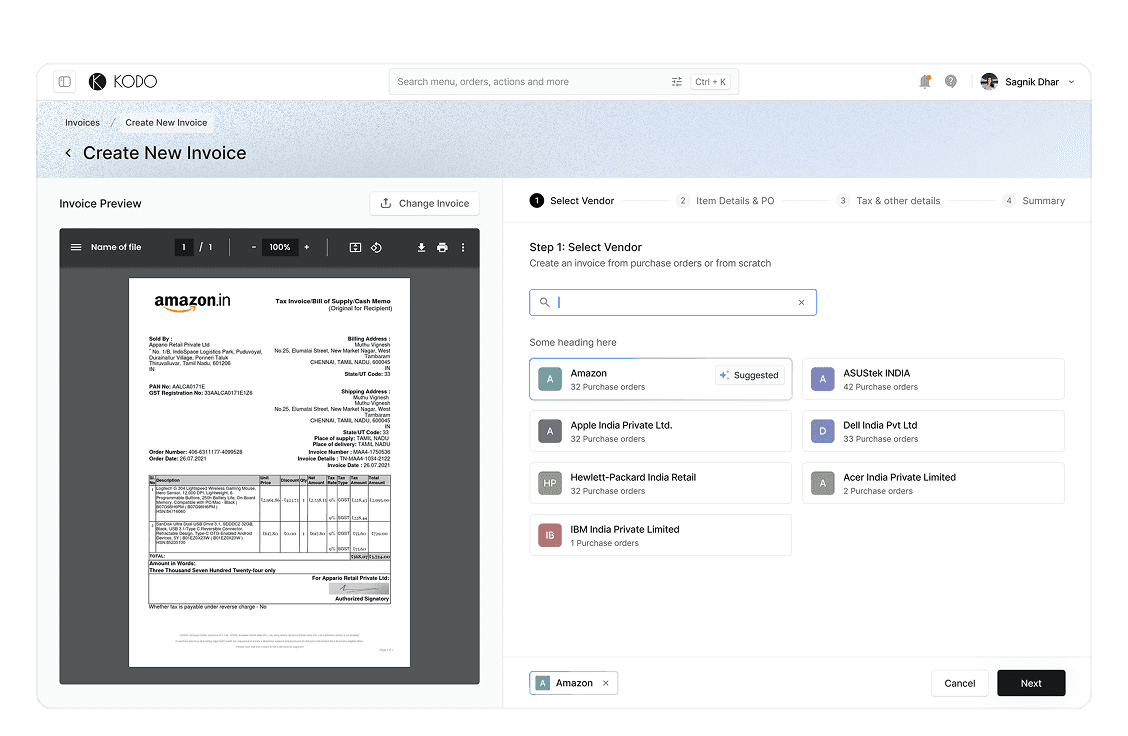Select Apple India Private Ltd. vendor
Viewport: 1128px width, 736px height.
[660, 432]
